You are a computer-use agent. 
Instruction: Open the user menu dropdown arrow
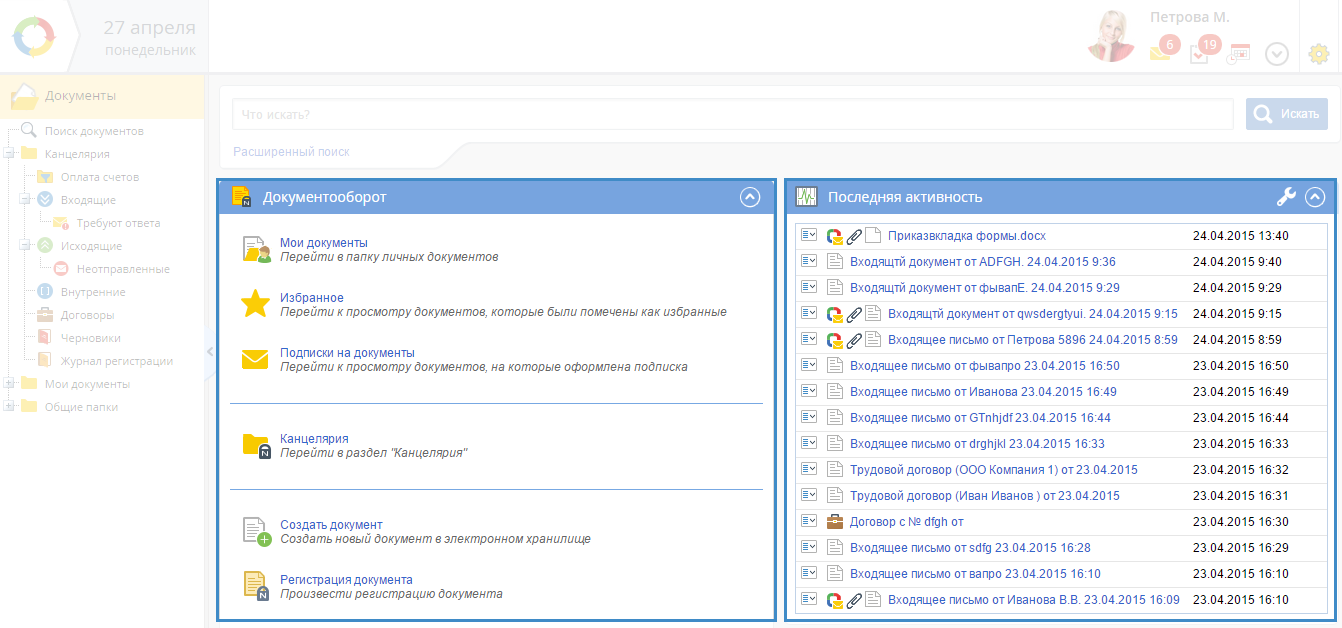(1277, 54)
